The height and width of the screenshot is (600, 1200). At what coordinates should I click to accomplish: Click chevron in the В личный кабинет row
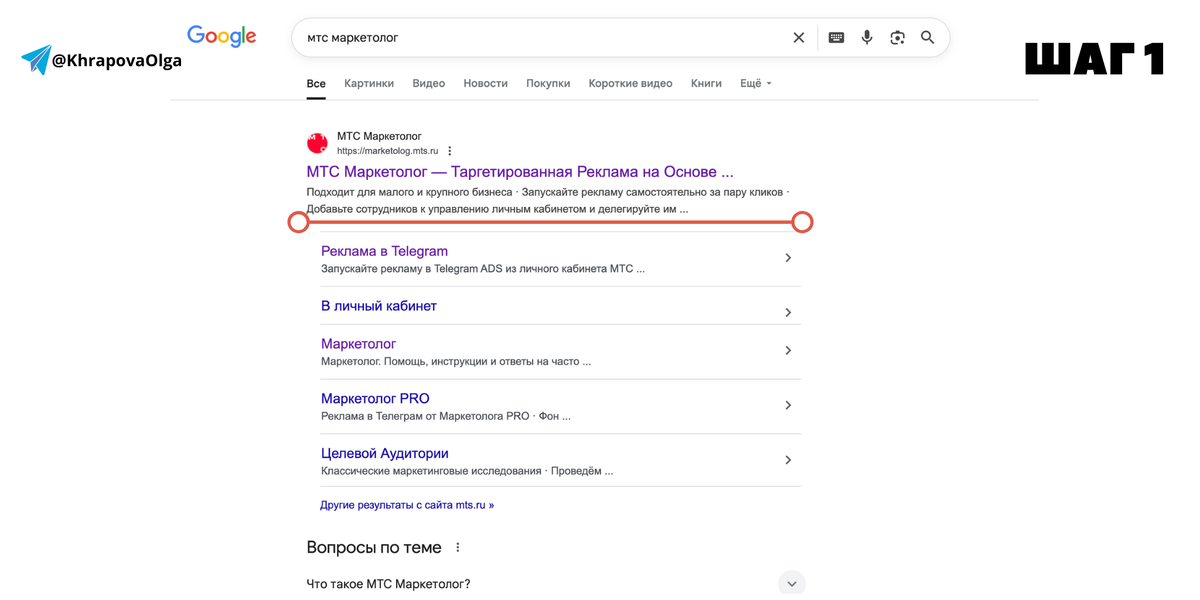[x=788, y=313]
